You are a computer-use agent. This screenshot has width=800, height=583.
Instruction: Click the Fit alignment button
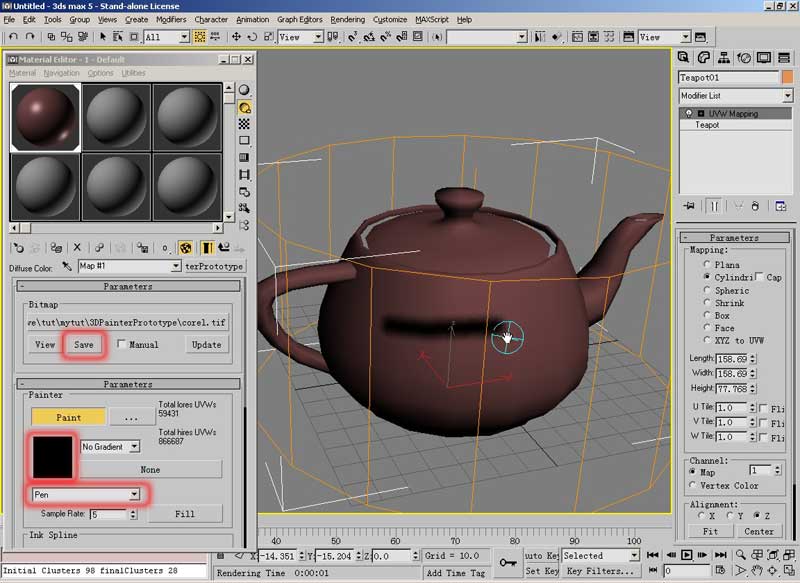coord(710,531)
